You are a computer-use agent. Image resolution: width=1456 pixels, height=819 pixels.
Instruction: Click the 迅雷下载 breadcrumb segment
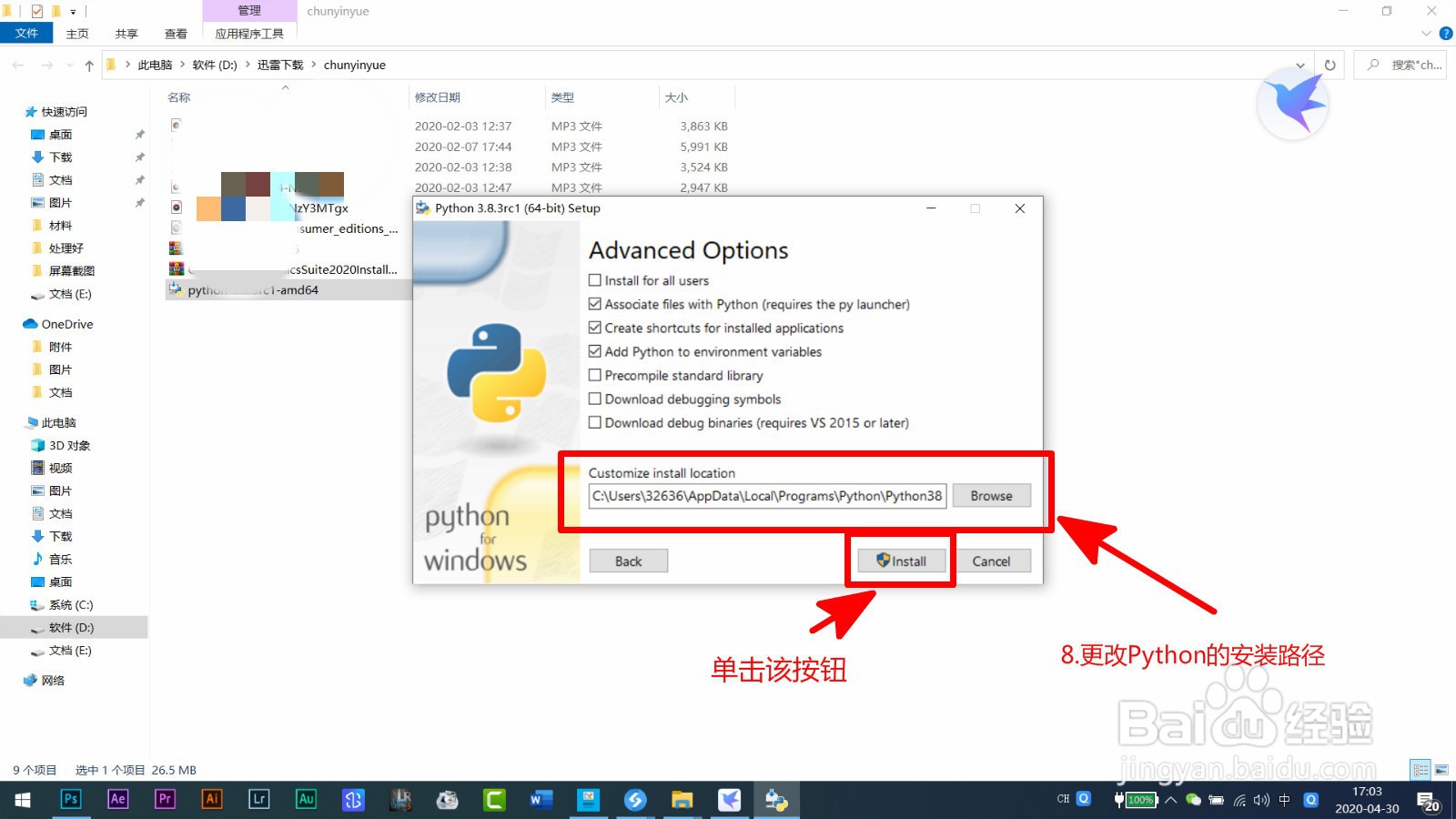280,65
